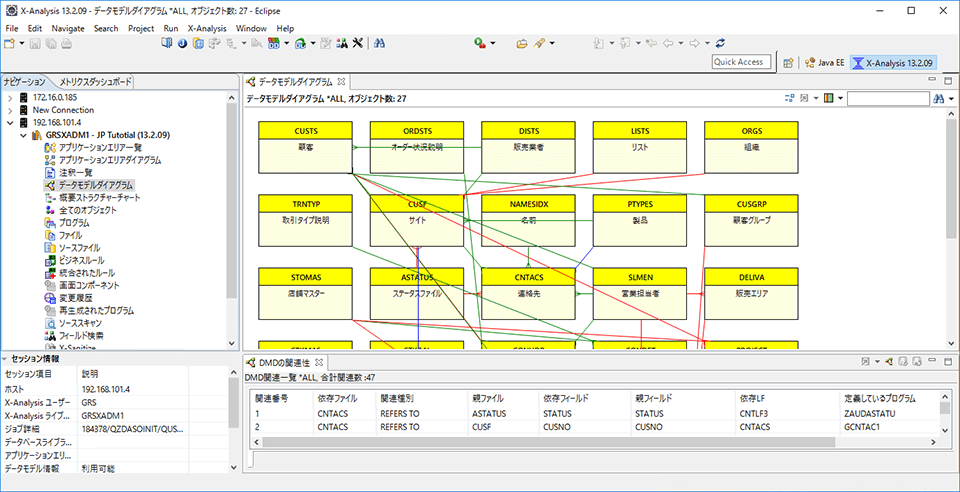Open dropdown beside DD data dictionary icon

tap(287, 43)
